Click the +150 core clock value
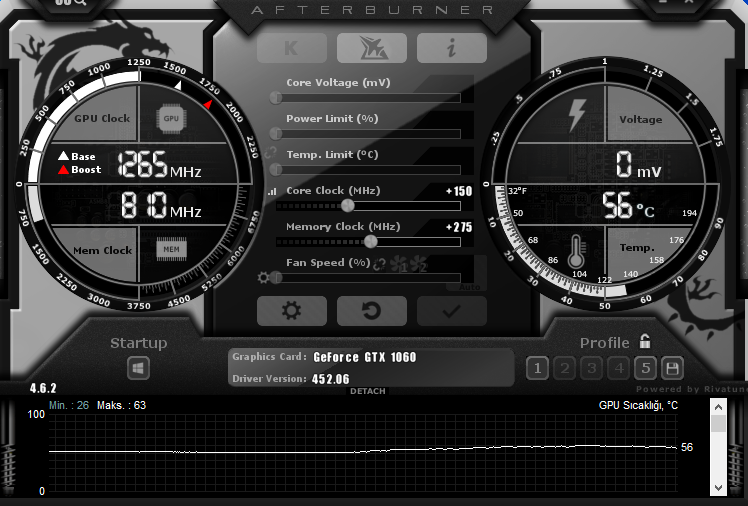Viewport: 748px width, 506px height. 459,191
